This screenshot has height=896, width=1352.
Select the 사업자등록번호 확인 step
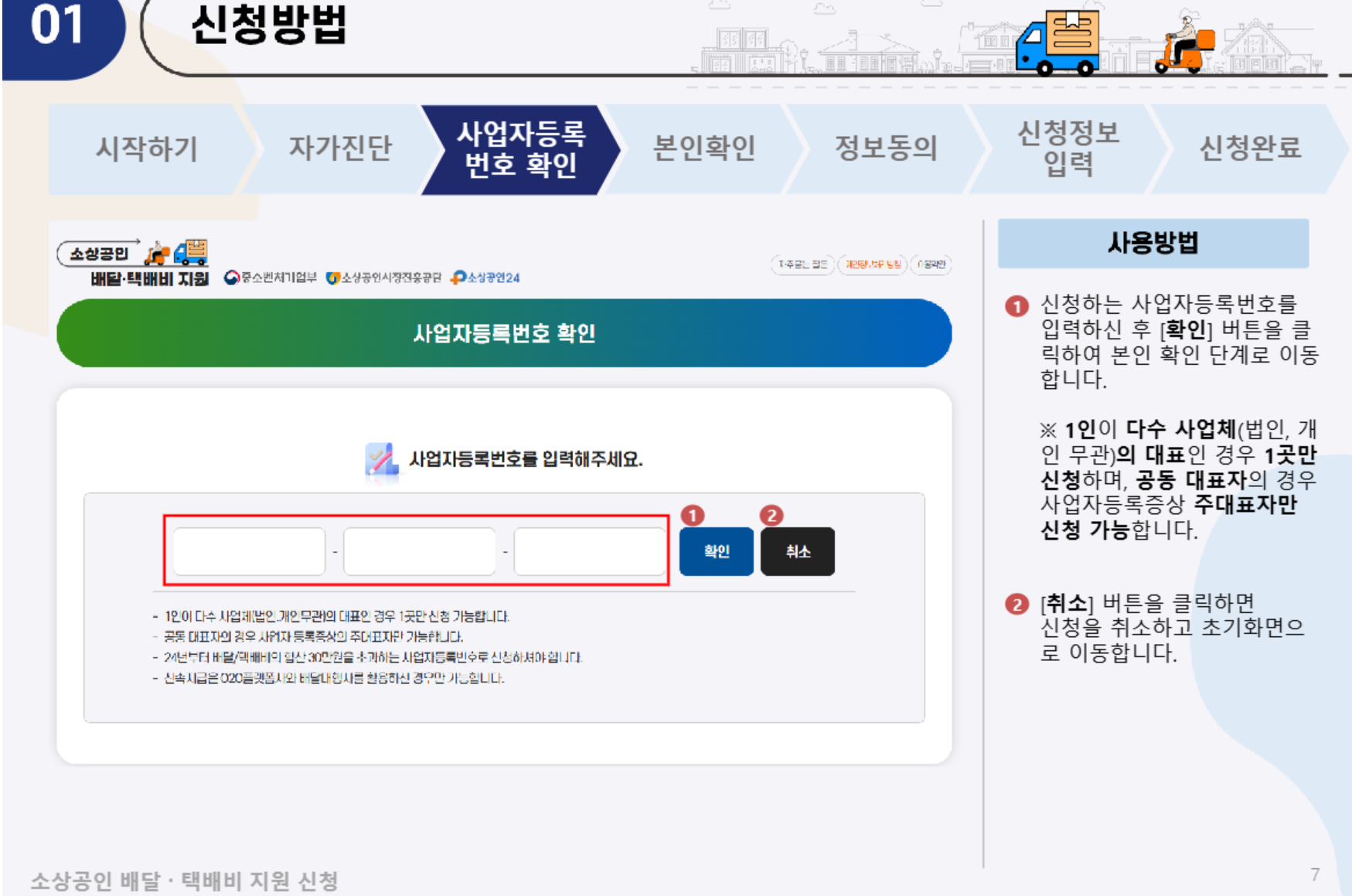[x=521, y=148]
